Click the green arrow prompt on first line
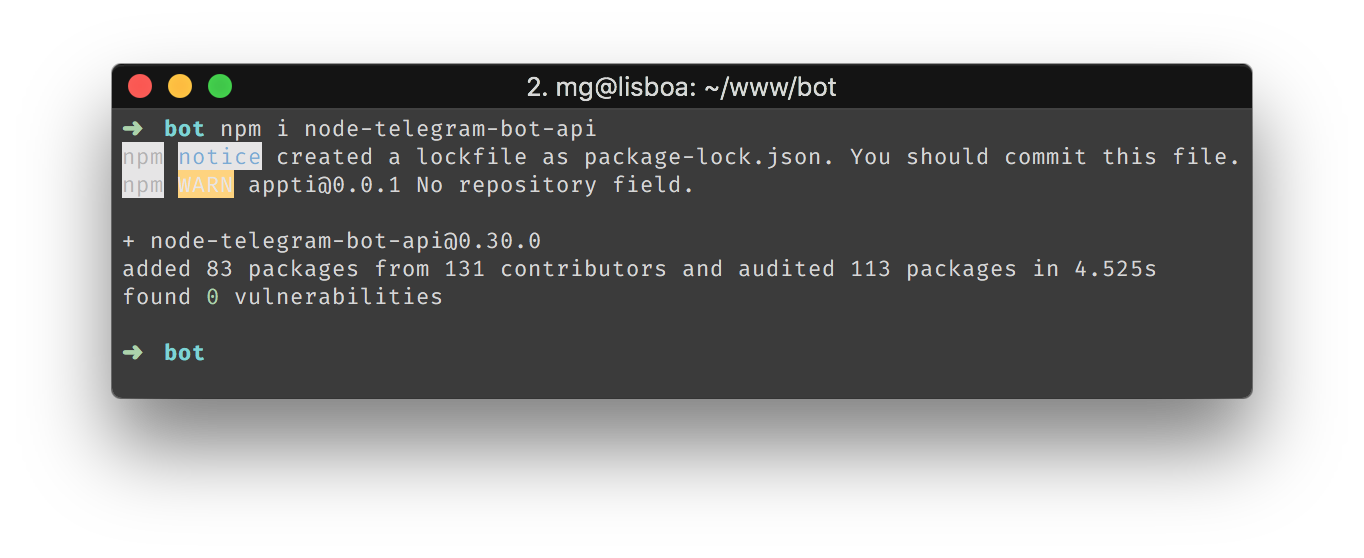 pyautogui.click(x=133, y=129)
